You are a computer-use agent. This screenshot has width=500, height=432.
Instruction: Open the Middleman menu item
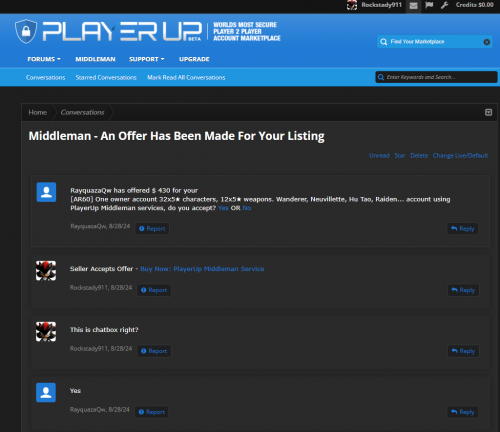click(x=95, y=59)
